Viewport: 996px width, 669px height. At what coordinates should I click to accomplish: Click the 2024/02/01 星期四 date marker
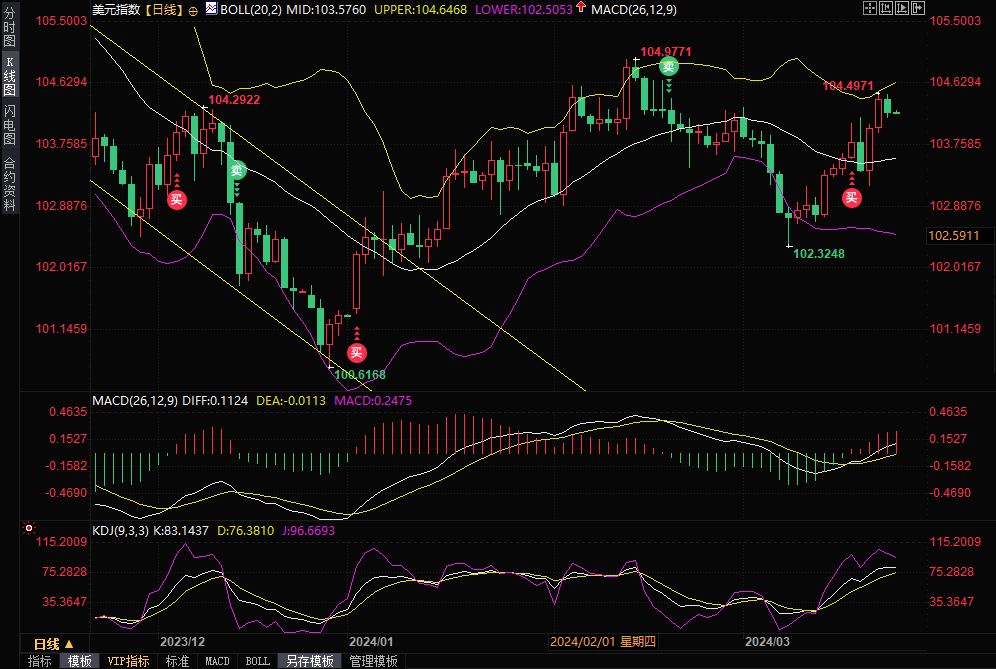[x=604, y=642]
